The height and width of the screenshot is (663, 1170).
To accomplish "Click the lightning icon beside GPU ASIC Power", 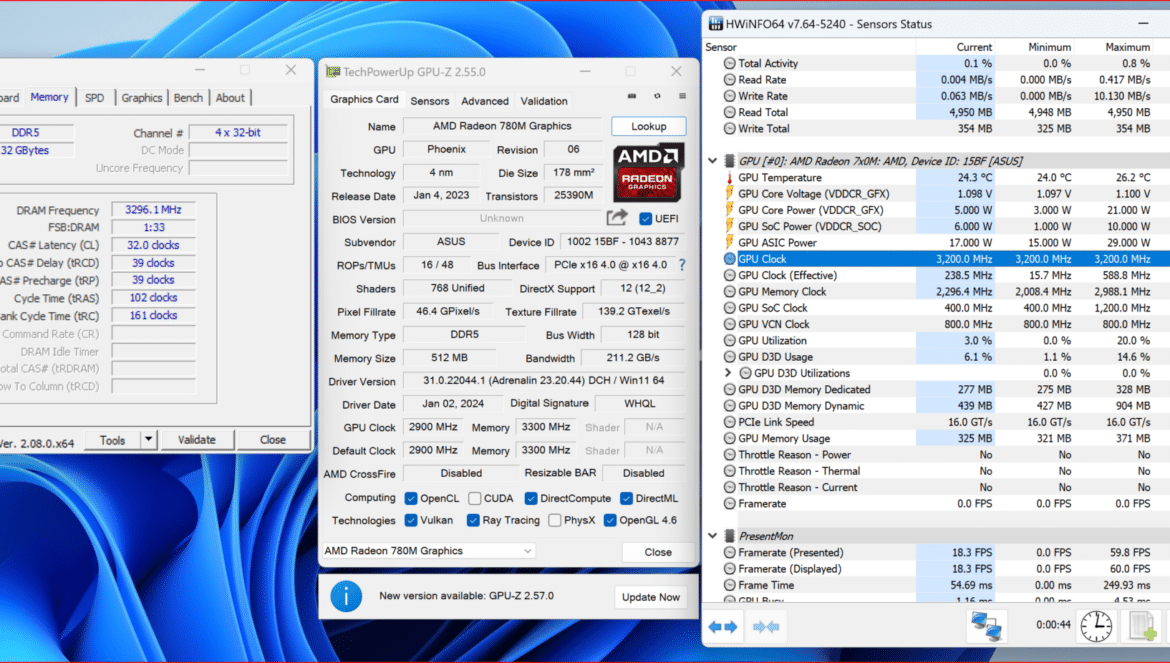I will 730,242.
